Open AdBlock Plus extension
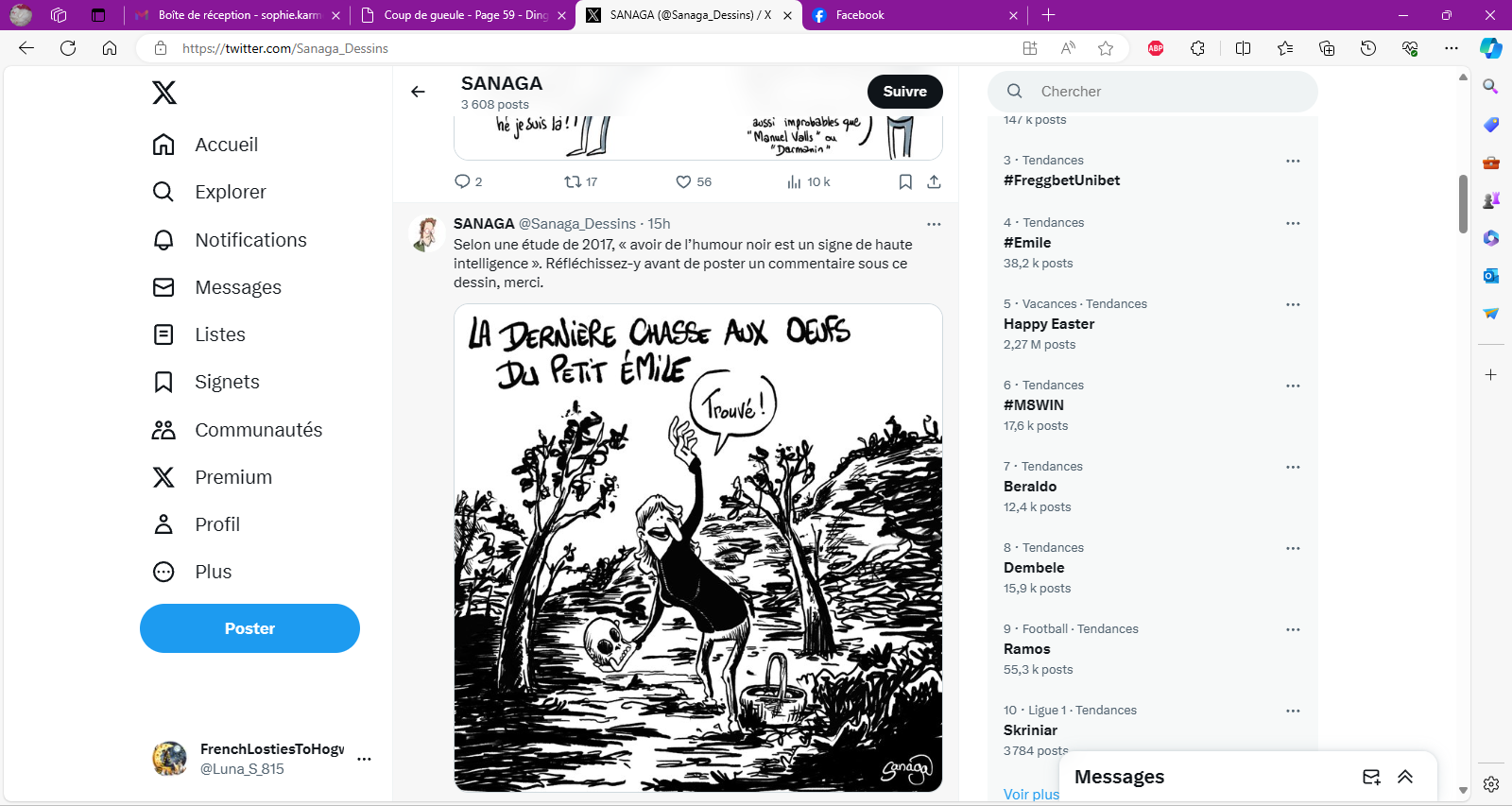The height and width of the screenshot is (806, 1512). [1156, 48]
